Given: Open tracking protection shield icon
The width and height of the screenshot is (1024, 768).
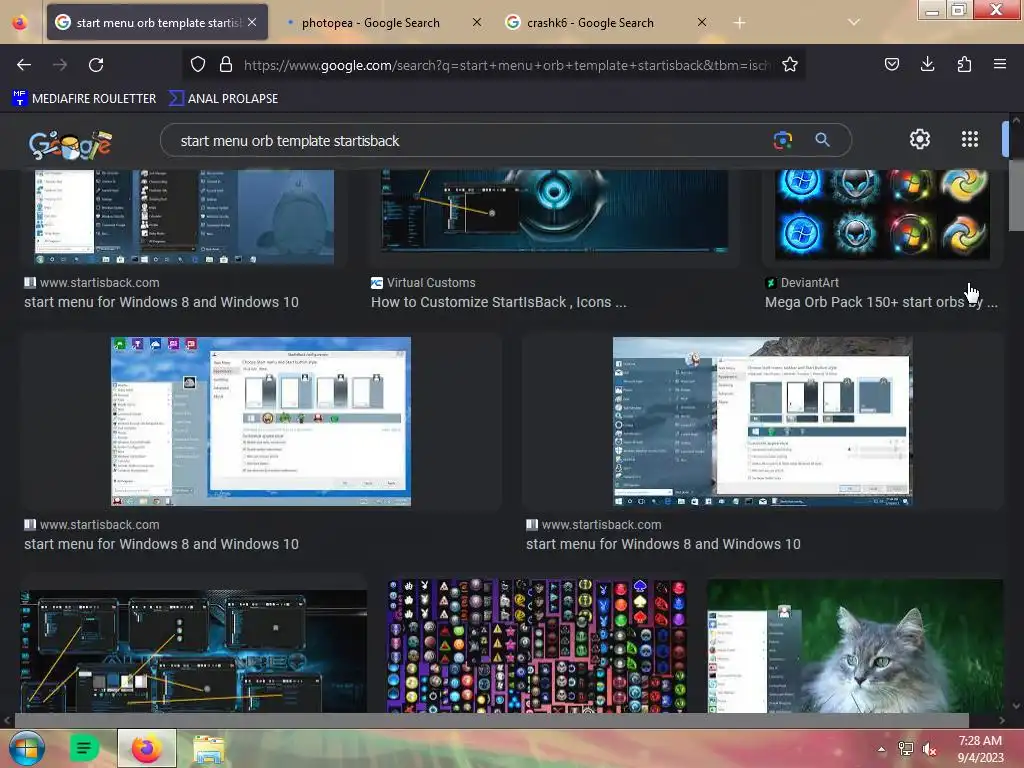Looking at the screenshot, I should click(x=198, y=64).
